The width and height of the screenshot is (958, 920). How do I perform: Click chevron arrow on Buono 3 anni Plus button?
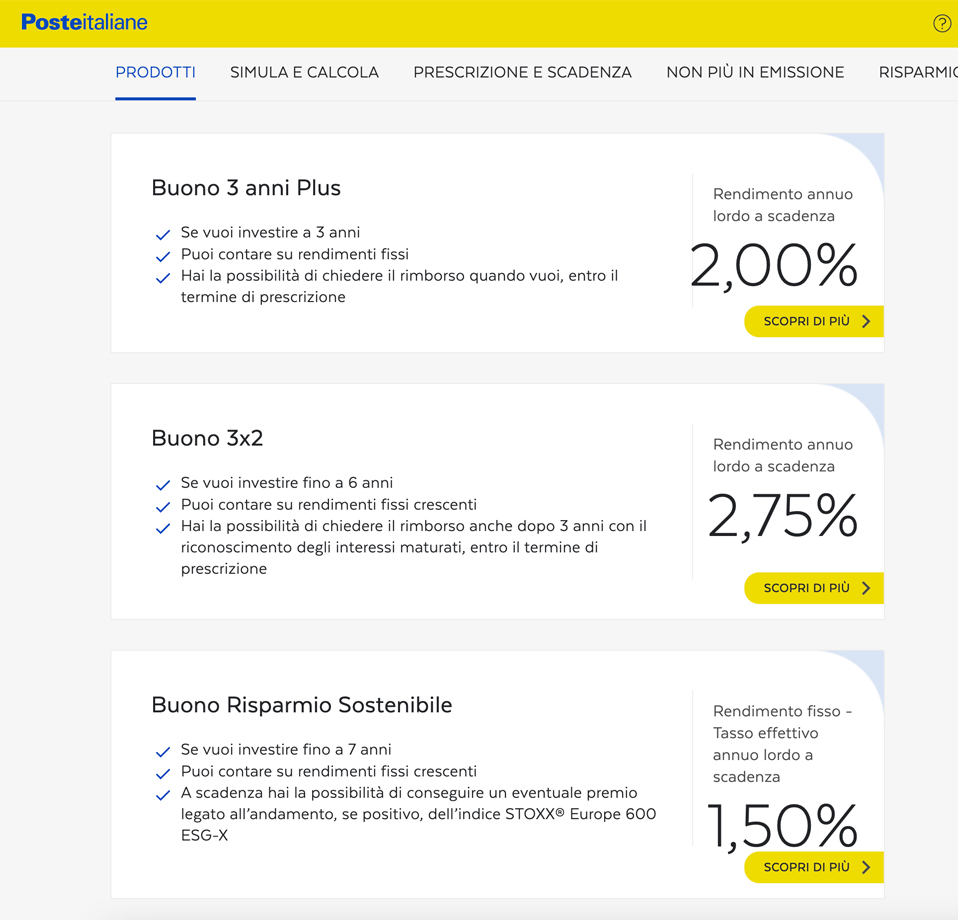(x=866, y=321)
